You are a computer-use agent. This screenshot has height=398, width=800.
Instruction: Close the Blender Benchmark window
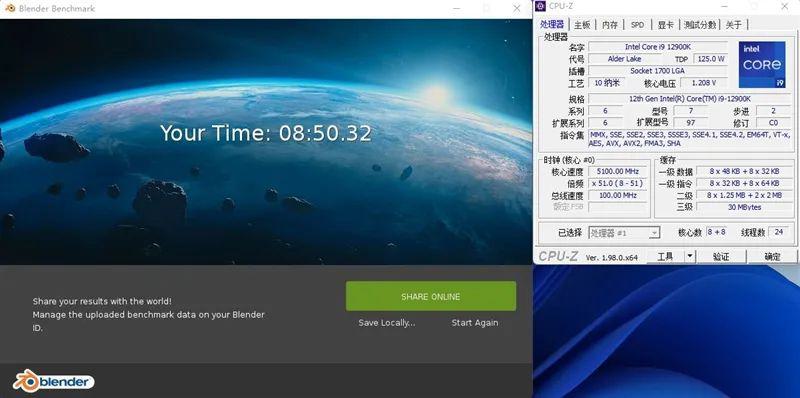pyautogui.click(x=516, y=8)
